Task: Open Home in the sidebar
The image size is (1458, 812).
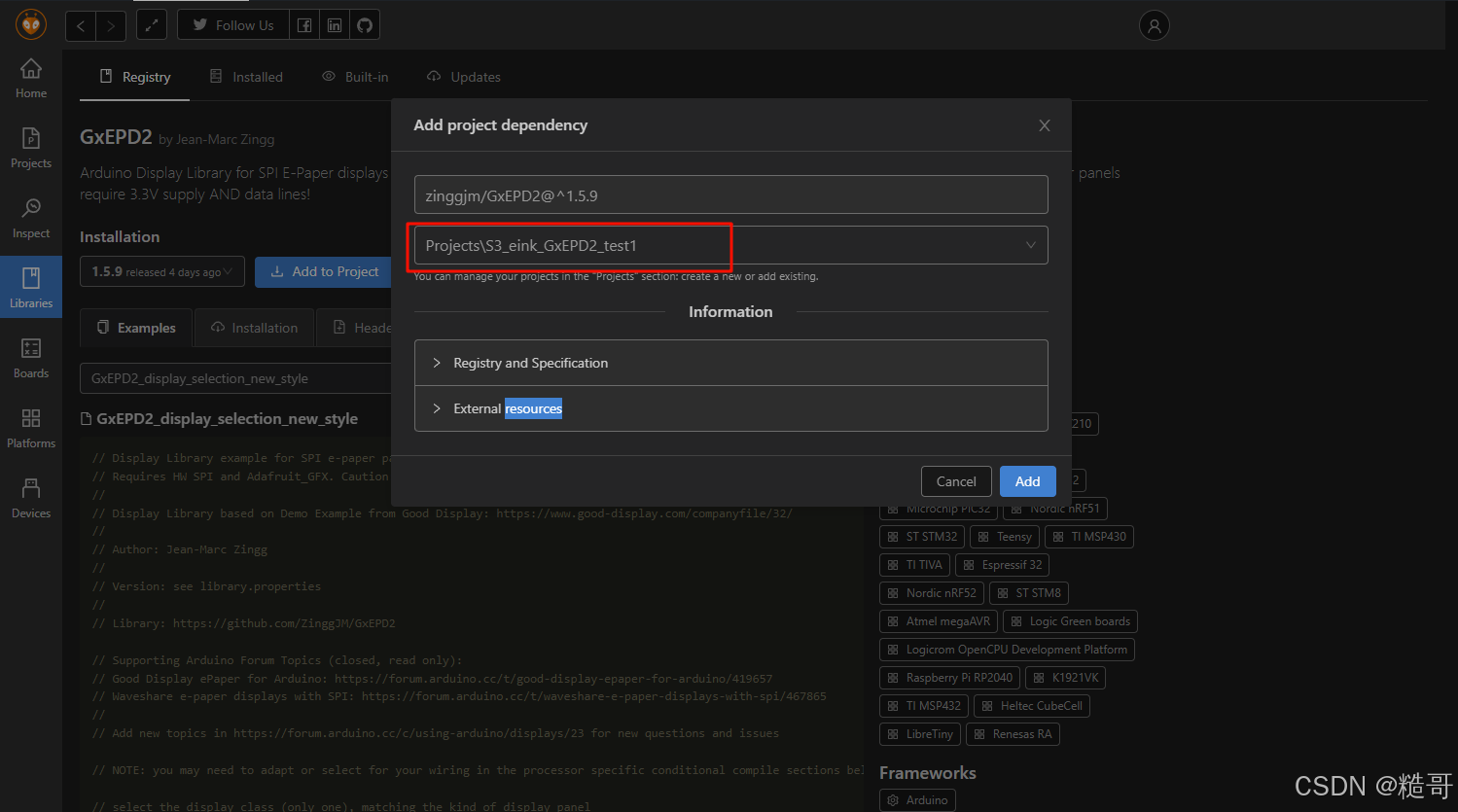Action: click(31, 79)
